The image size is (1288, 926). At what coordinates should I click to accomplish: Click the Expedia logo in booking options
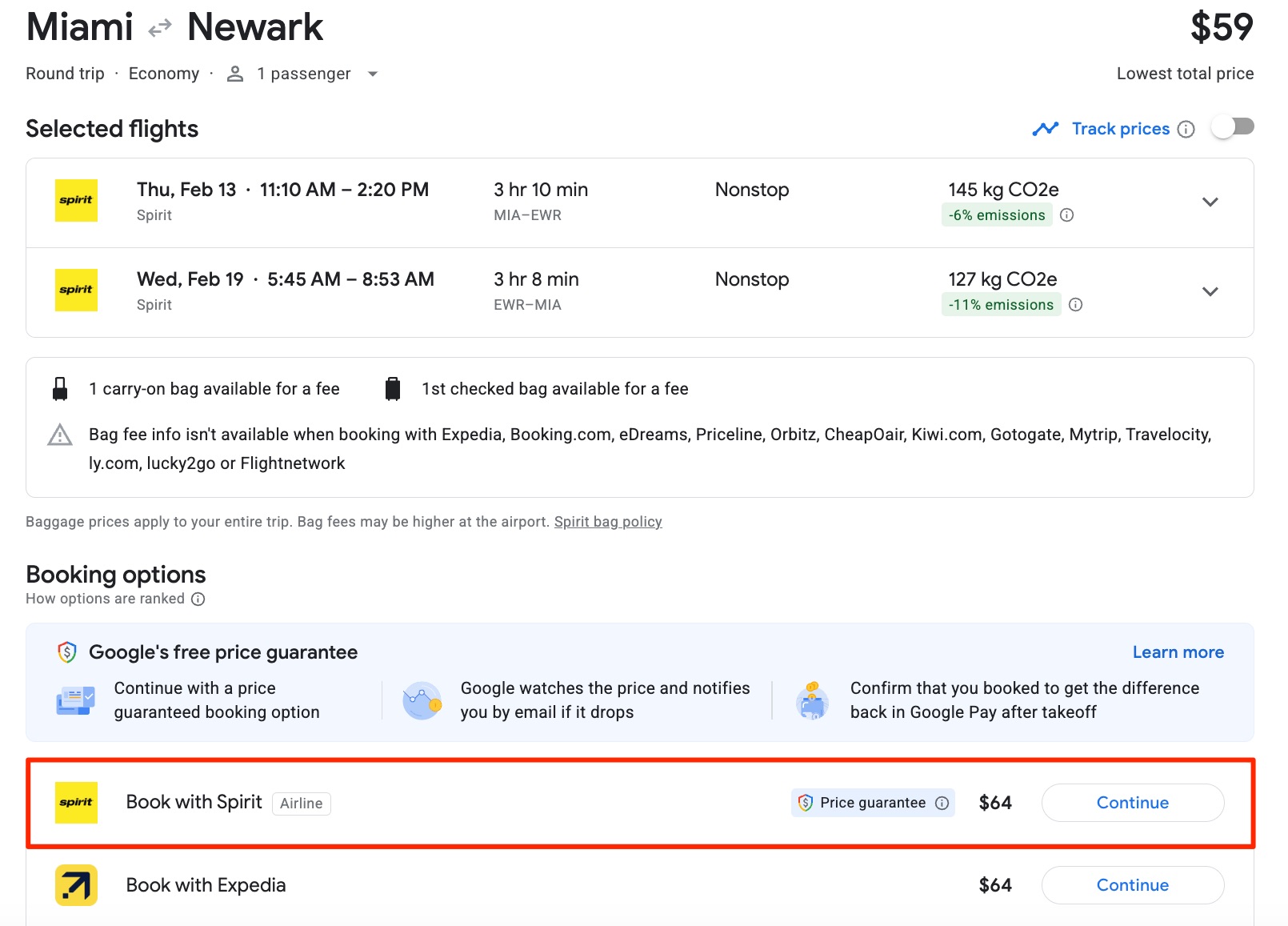tap(75, 885)
